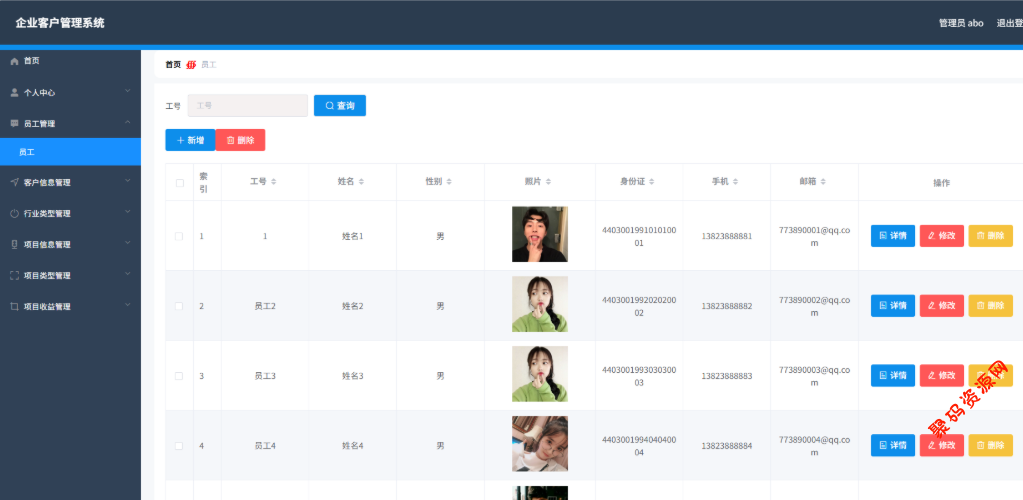Image resolution: width=1023 pixels, height=500 pixels.
Task: Click the 行业类型管理 sidebar icon
Action: pos(14,214)
